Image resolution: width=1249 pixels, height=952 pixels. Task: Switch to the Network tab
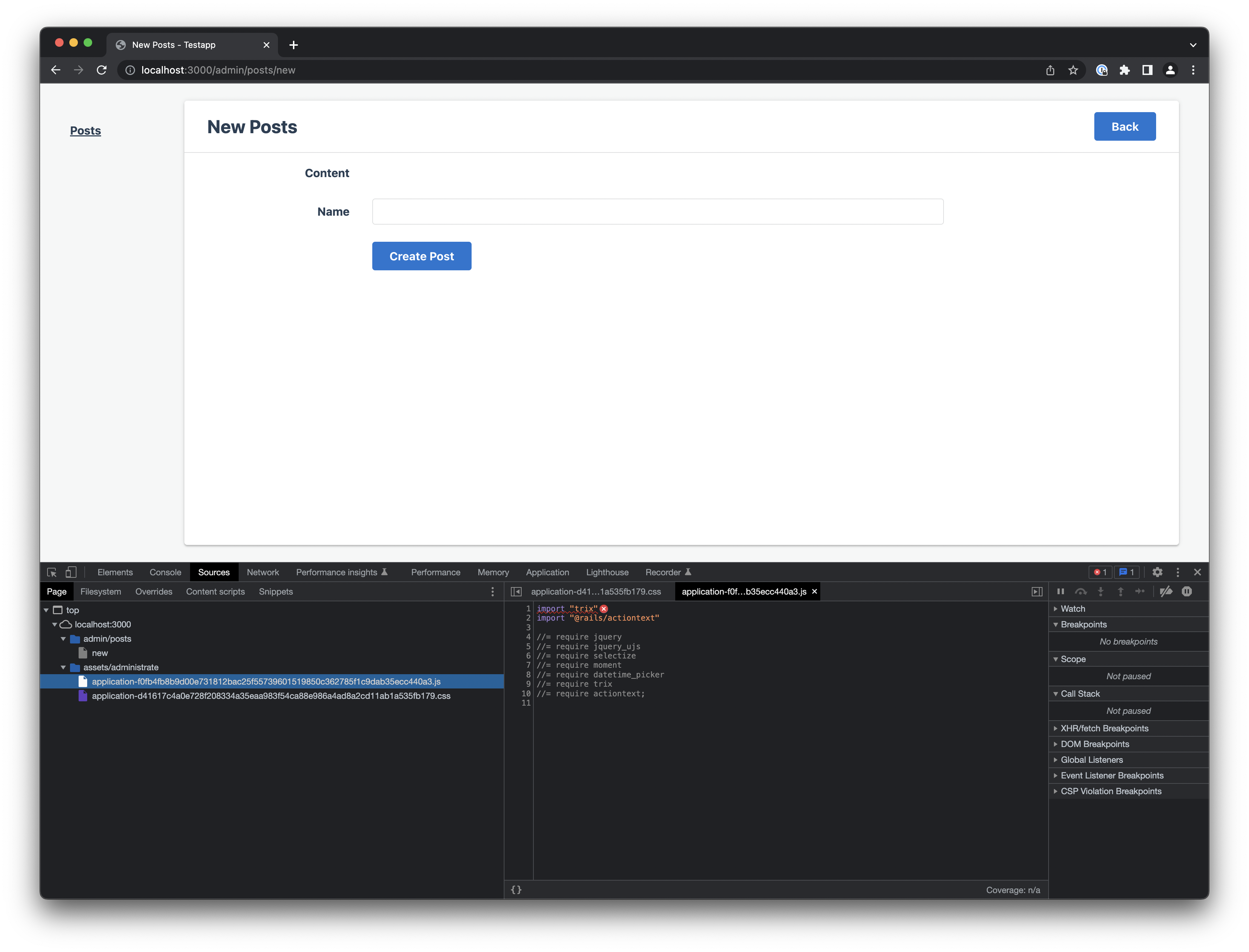[263, 572]
